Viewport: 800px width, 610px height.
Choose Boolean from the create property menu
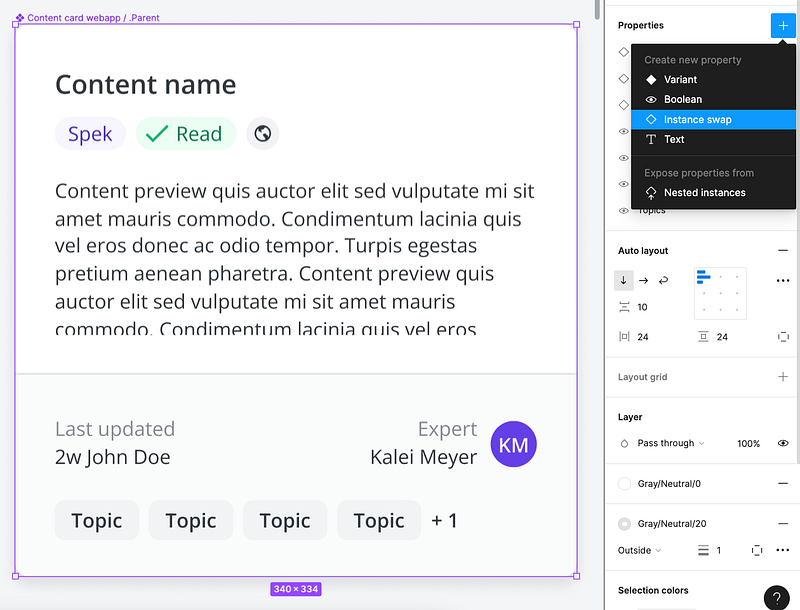coord(713,99)
